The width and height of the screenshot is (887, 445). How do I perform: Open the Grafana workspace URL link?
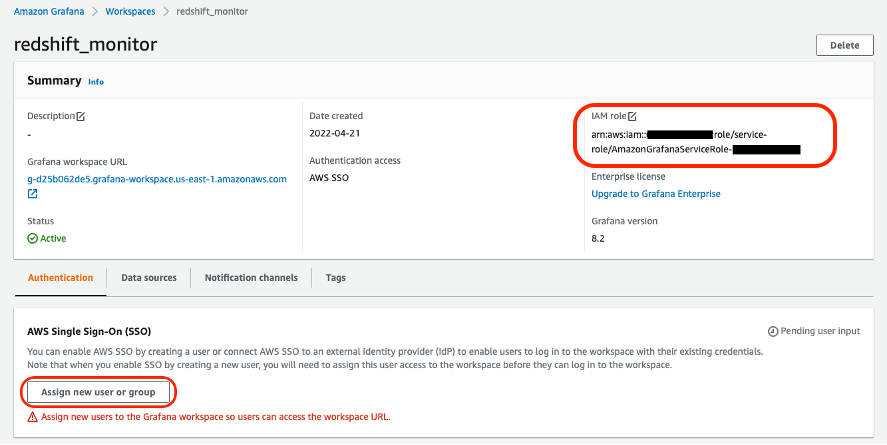(x=157, y=179)
